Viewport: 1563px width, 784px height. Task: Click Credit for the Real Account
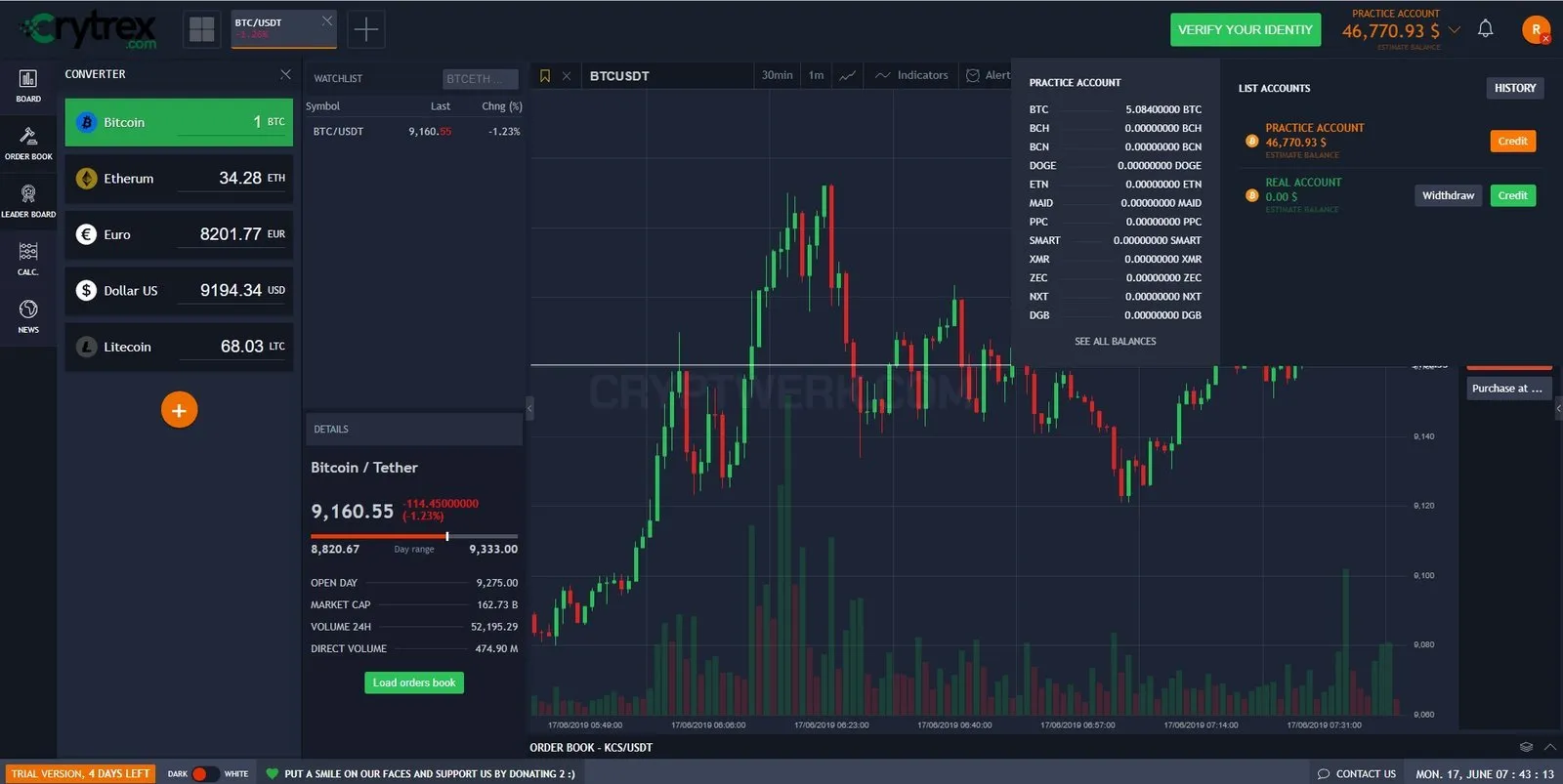[1512, 195]
